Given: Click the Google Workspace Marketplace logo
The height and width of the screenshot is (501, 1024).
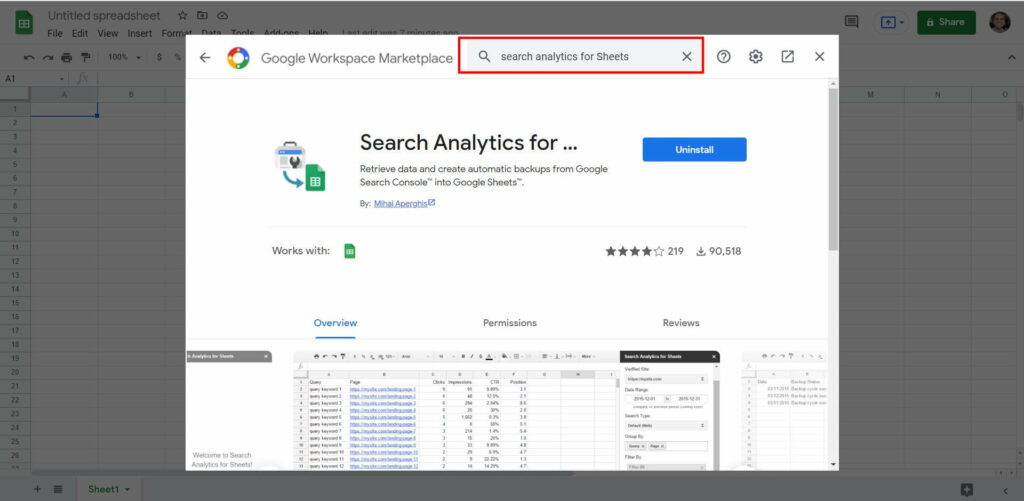Looking at the screenshot, I should coord(238,57).
